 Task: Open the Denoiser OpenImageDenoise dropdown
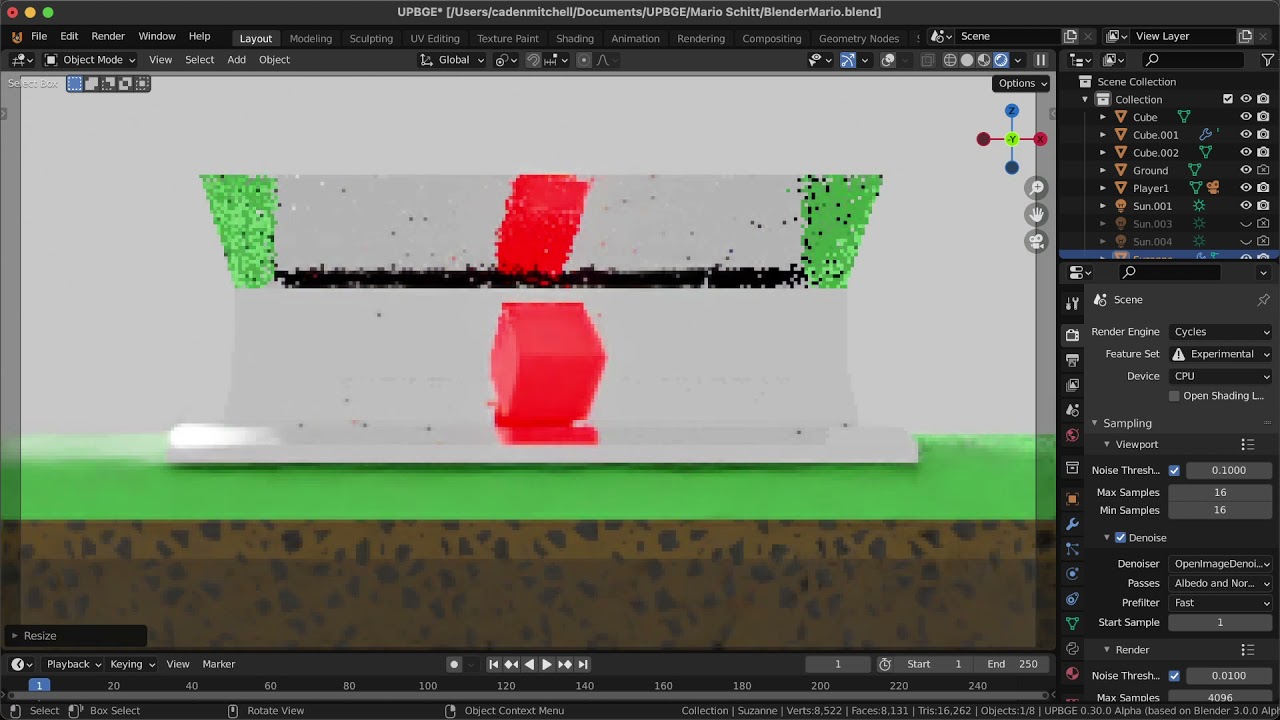click(1221, 564)
